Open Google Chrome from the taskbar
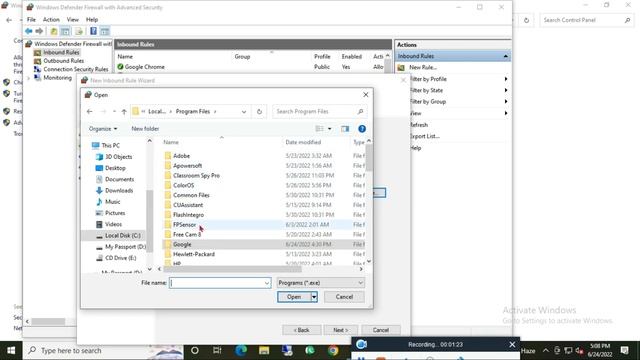640x360 pixels. click(x=333, y=351)
